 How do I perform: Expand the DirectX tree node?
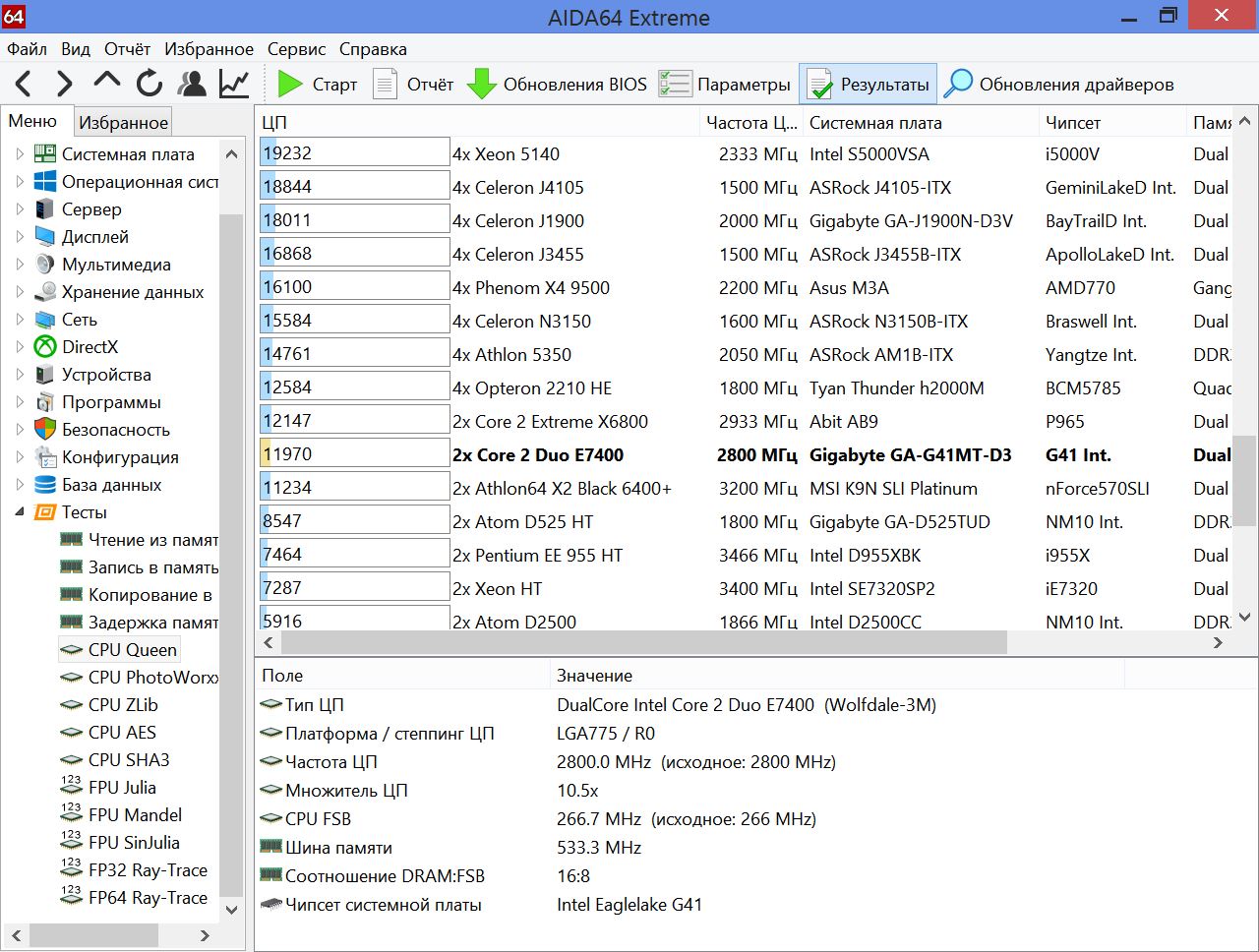tap(20, 346)
